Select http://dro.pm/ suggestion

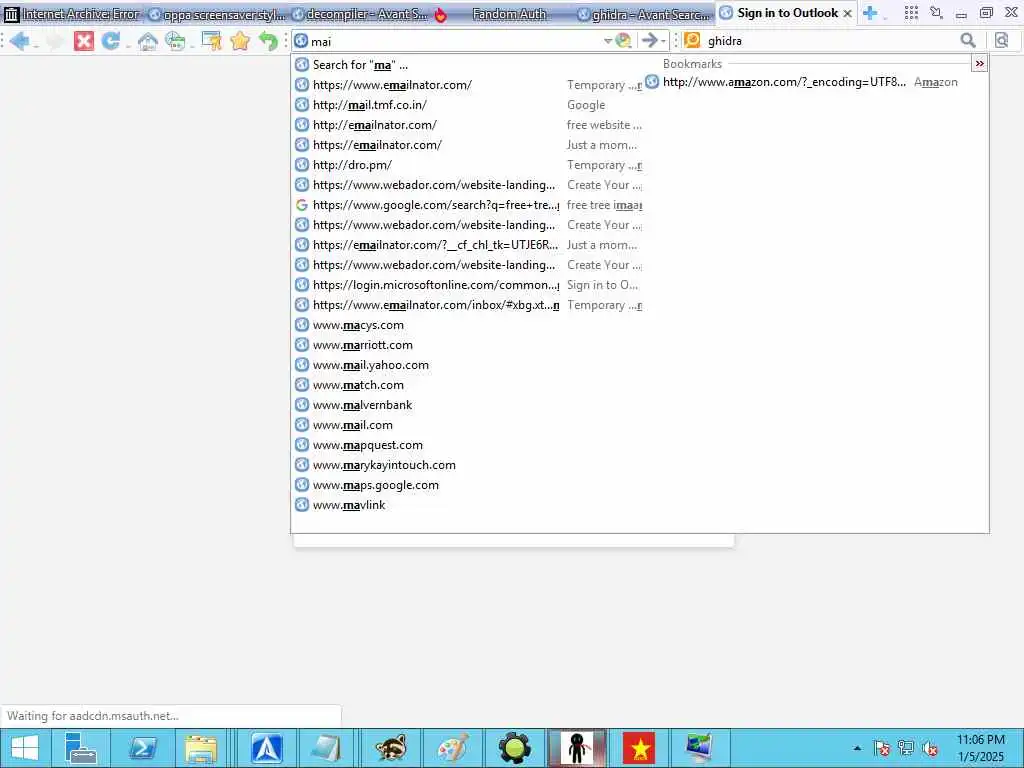pos(468,165)
